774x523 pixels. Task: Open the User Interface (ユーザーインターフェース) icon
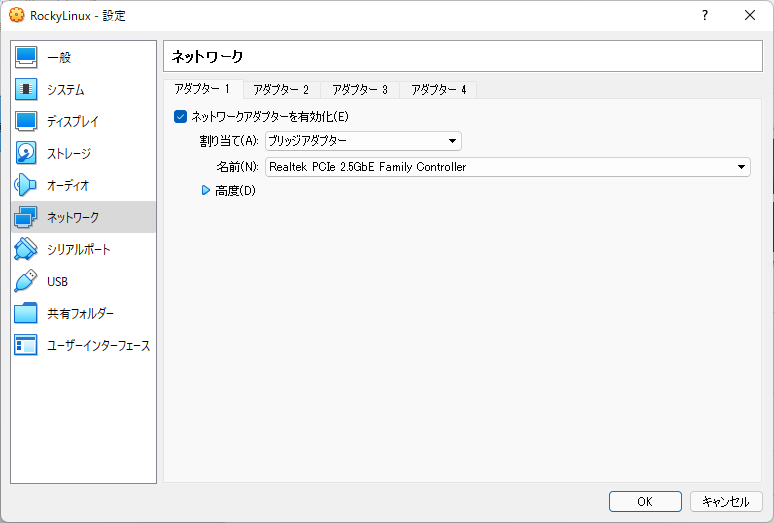pos(26,346)
